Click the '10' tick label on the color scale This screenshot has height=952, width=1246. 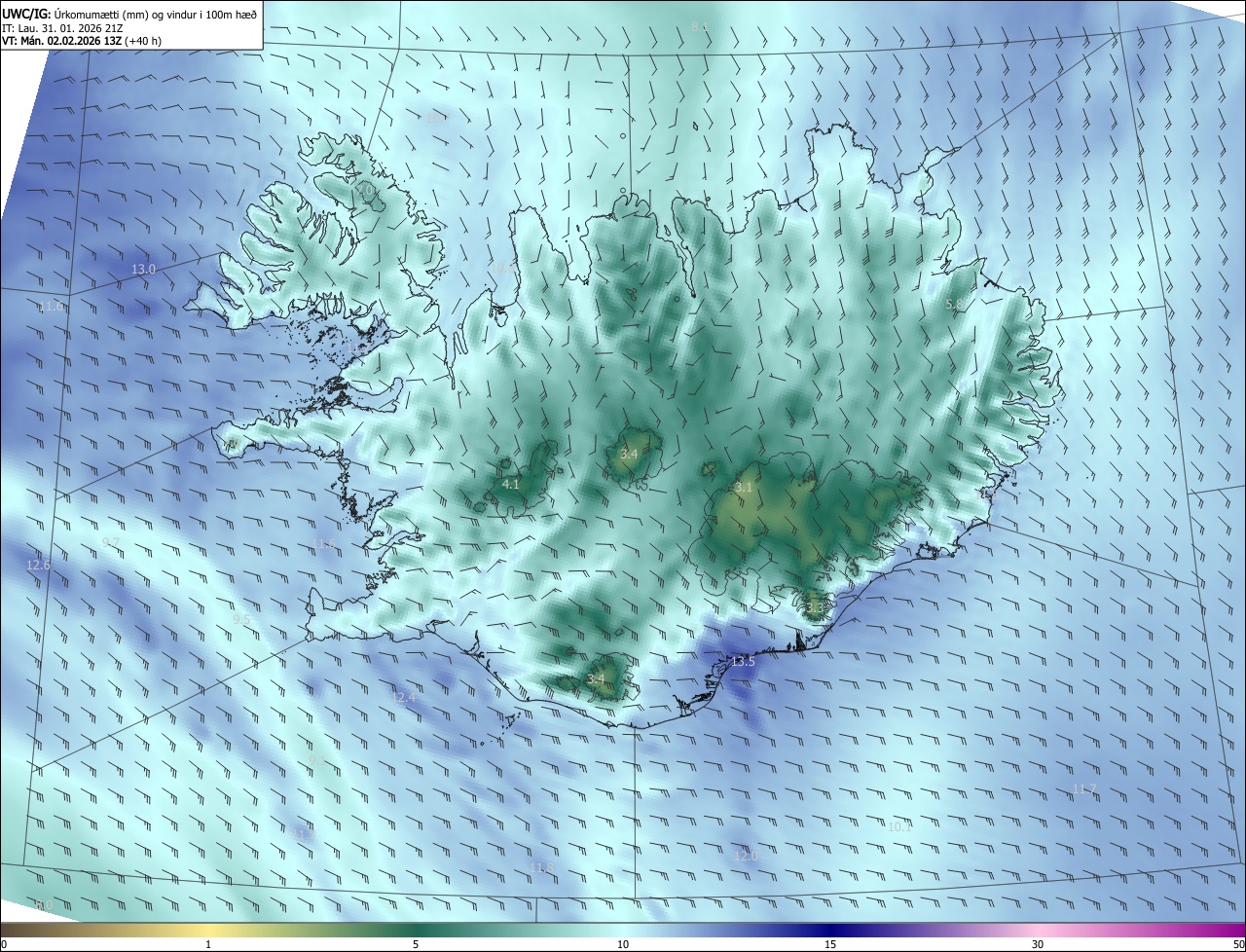623,945
